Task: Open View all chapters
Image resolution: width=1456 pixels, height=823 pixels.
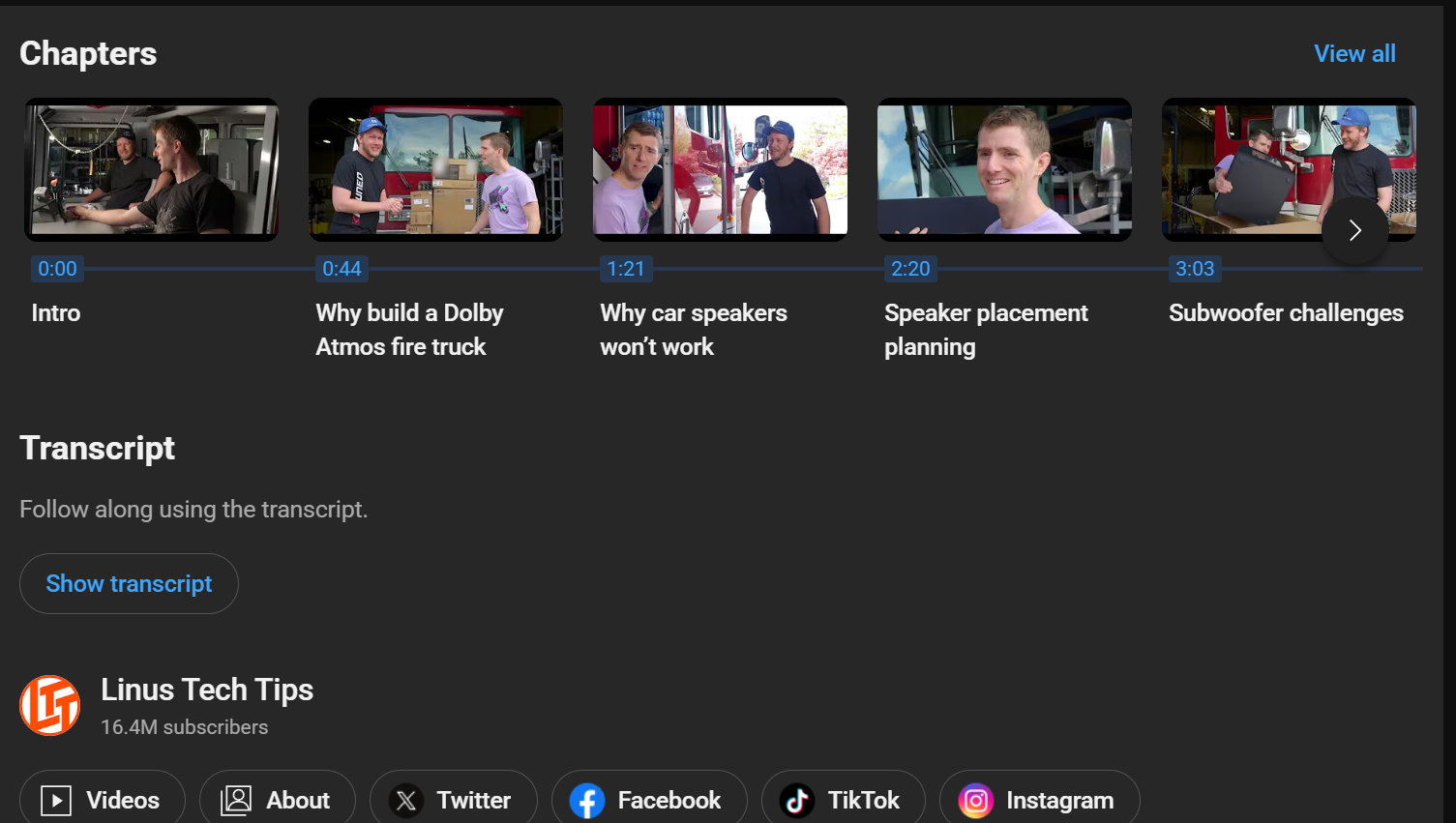Action: coord(1354,54)
